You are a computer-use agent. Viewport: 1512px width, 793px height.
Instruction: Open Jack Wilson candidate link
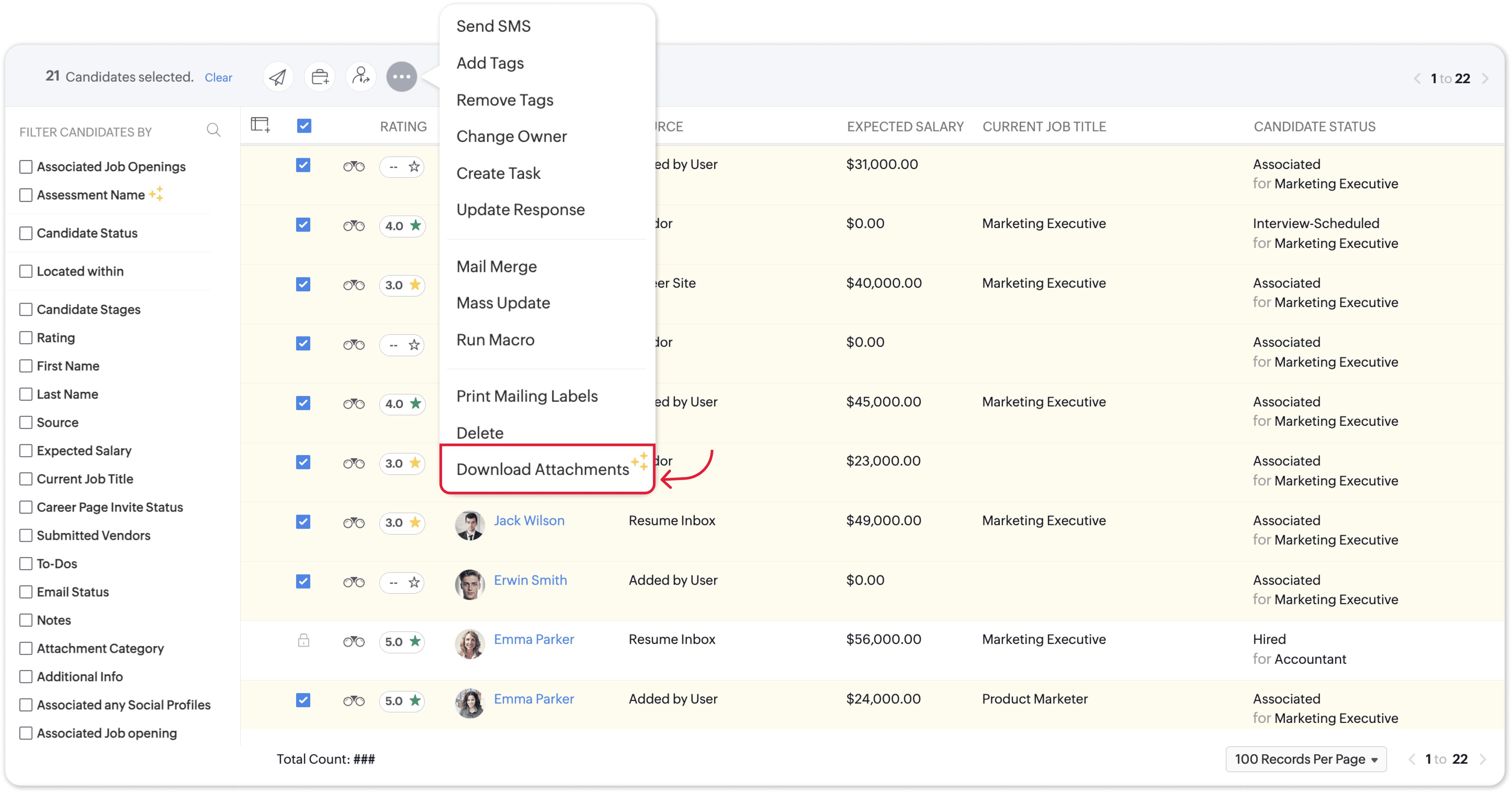[529, 521]
